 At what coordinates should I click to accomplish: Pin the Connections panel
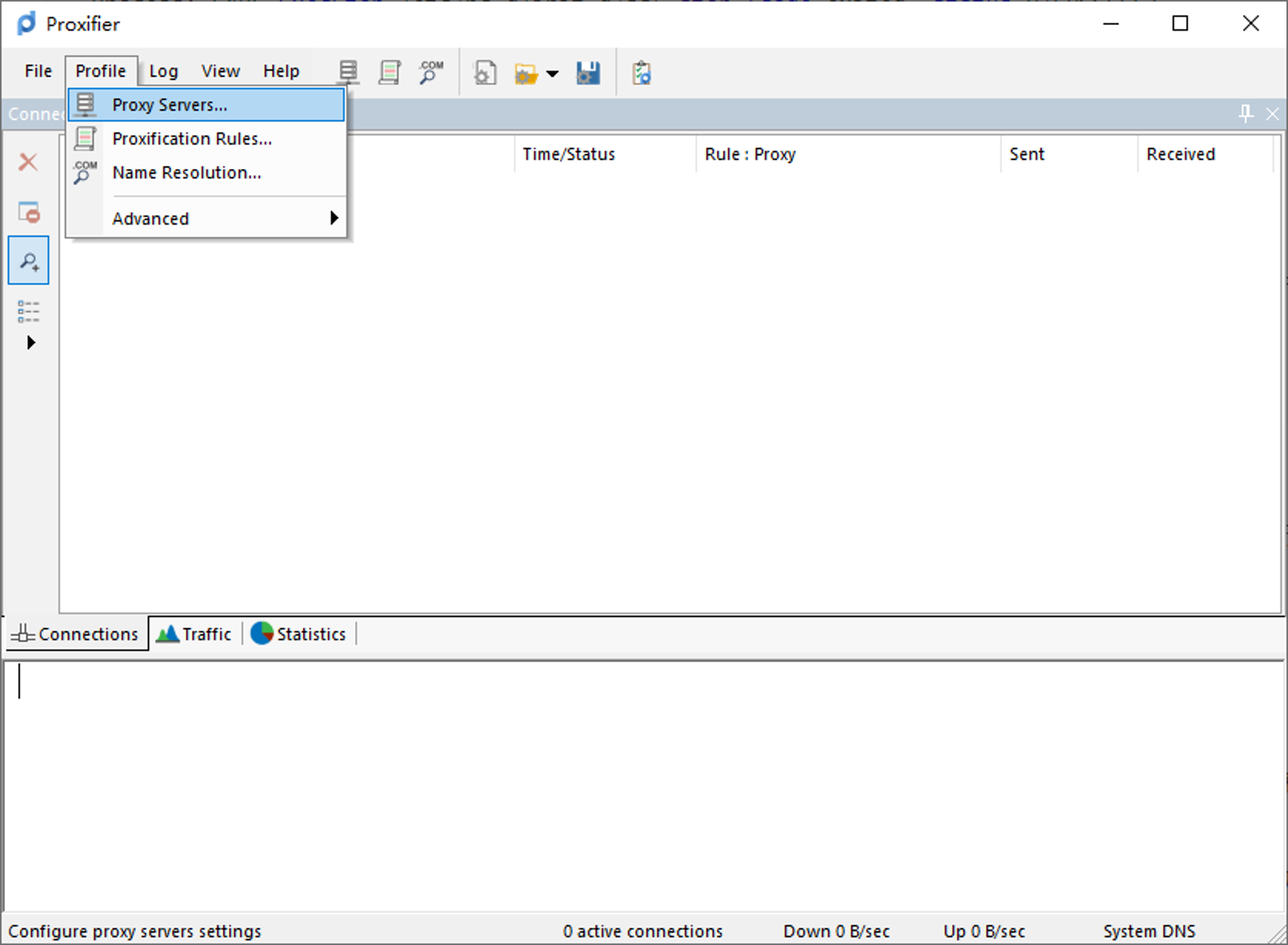[1245, 114]
